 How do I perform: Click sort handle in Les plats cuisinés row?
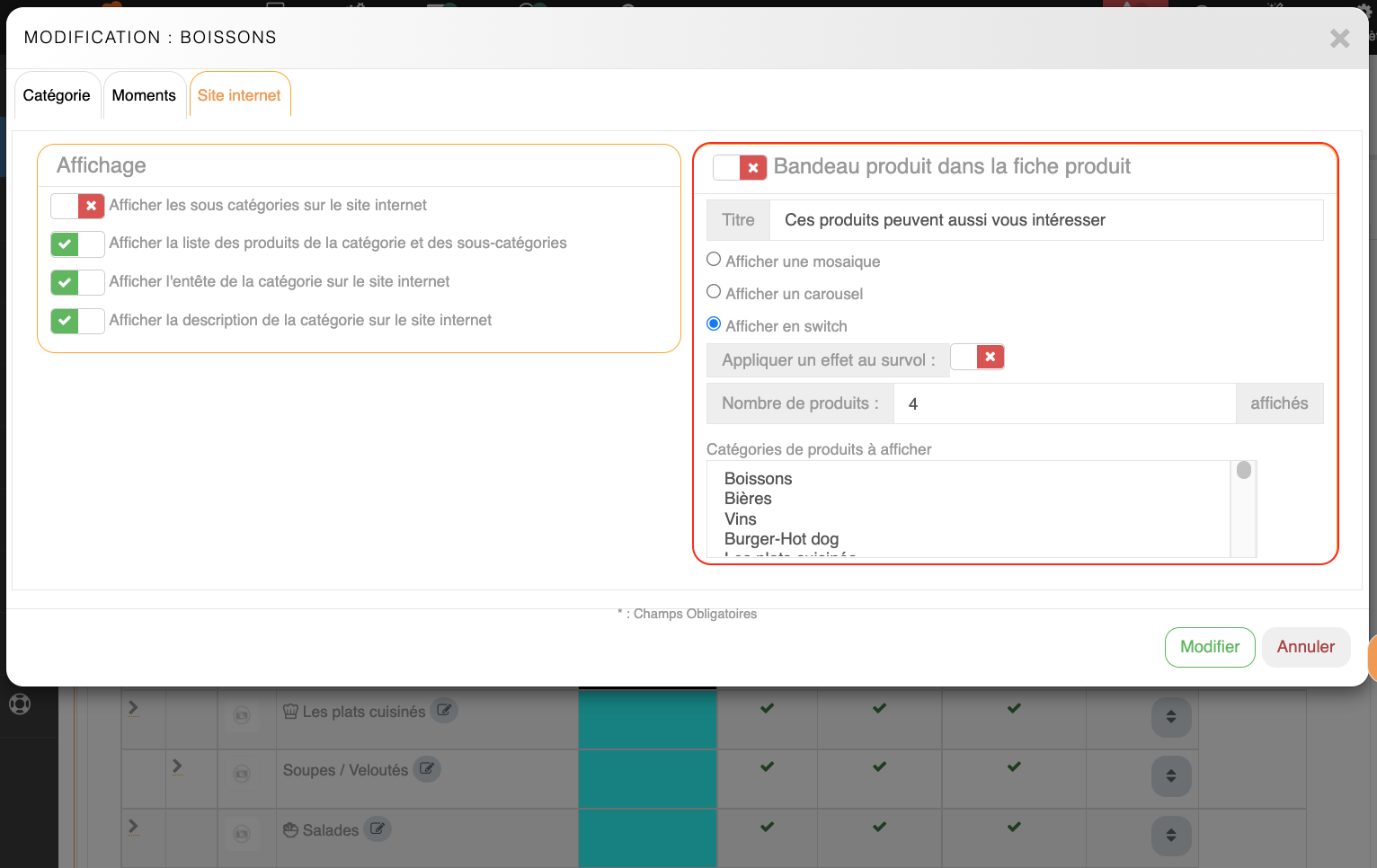[1170, 717]
